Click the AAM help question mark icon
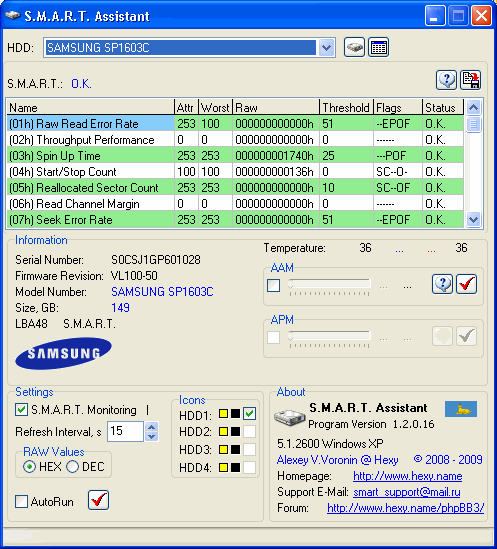Image resolution: width=497 pixels, height=549 pixels. coord(442,284)
